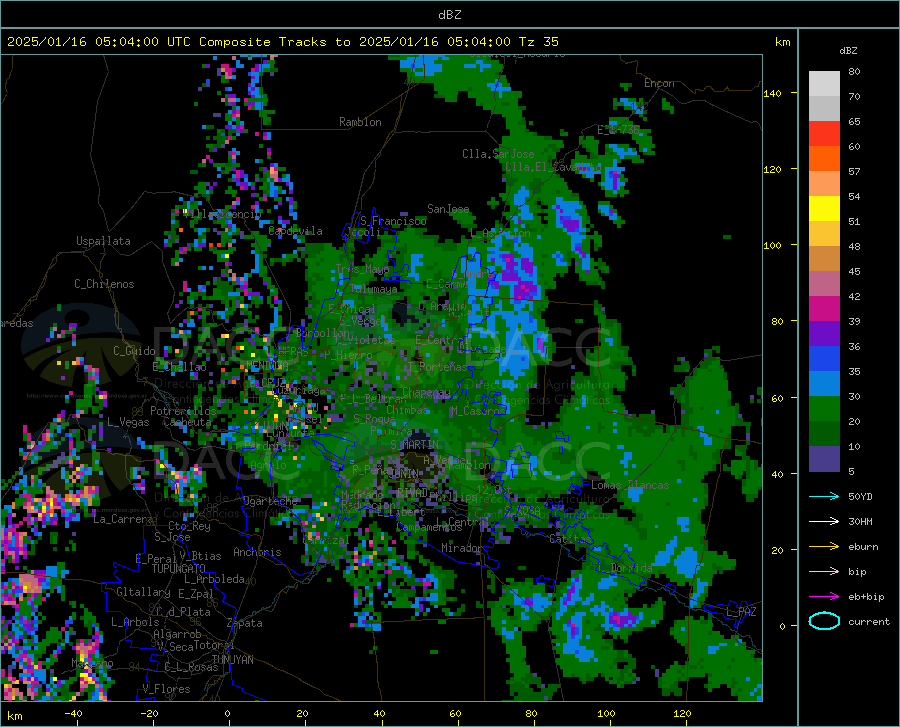Click the 100 km mark on vertical axis

pos(772,245)
